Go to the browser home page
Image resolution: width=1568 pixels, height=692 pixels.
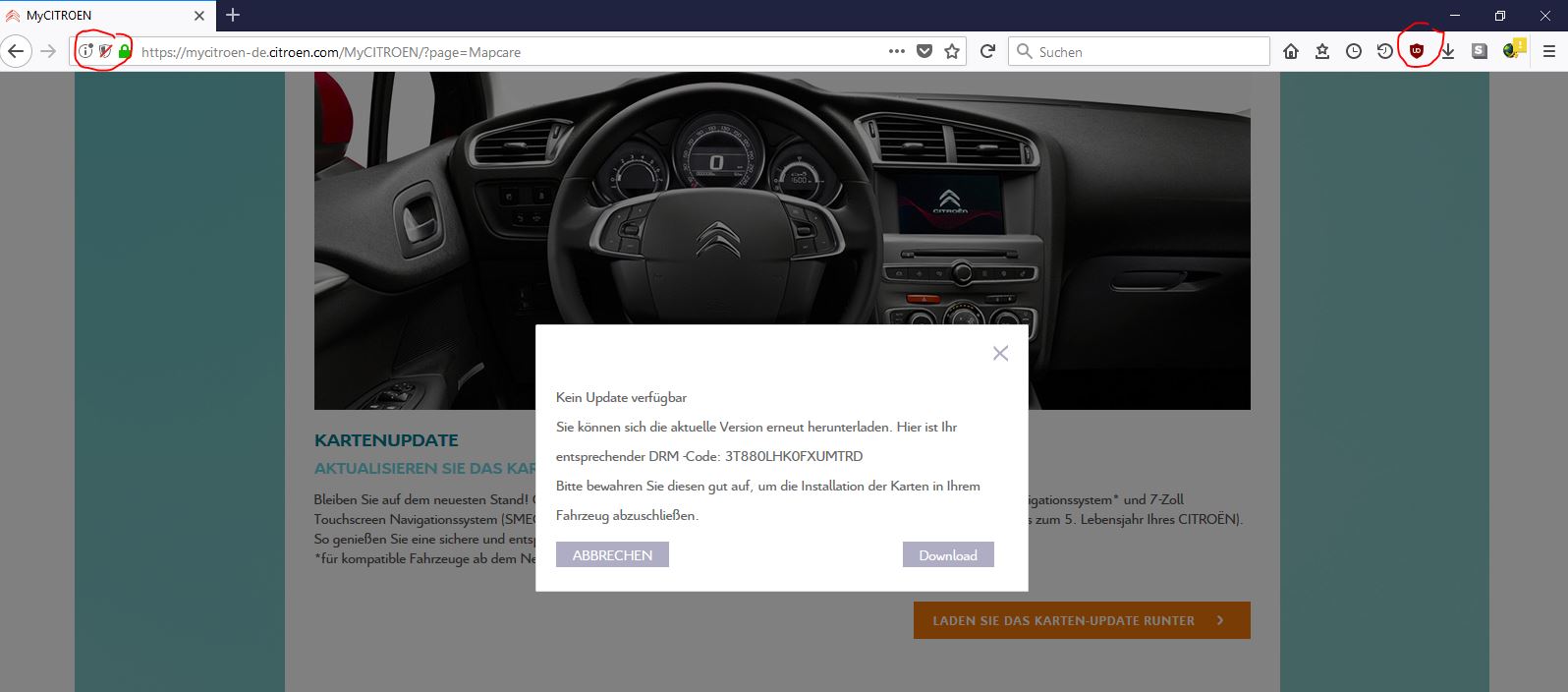pos(1291,51)
